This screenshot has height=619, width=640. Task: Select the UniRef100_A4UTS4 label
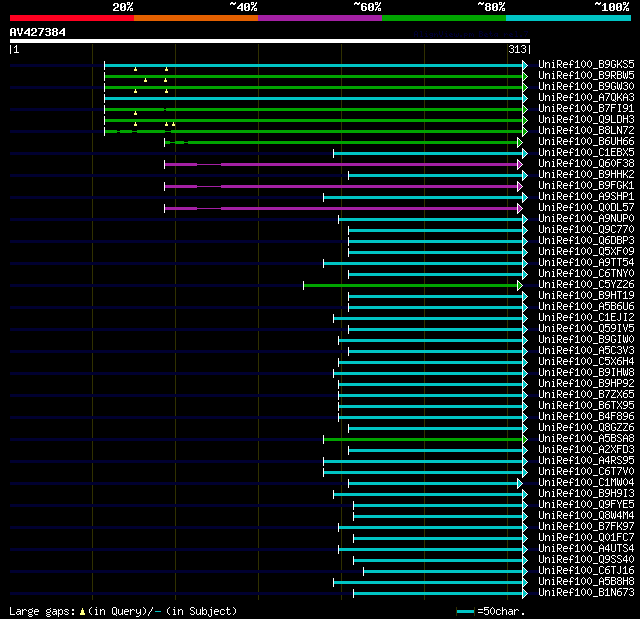tap(586, 549)
